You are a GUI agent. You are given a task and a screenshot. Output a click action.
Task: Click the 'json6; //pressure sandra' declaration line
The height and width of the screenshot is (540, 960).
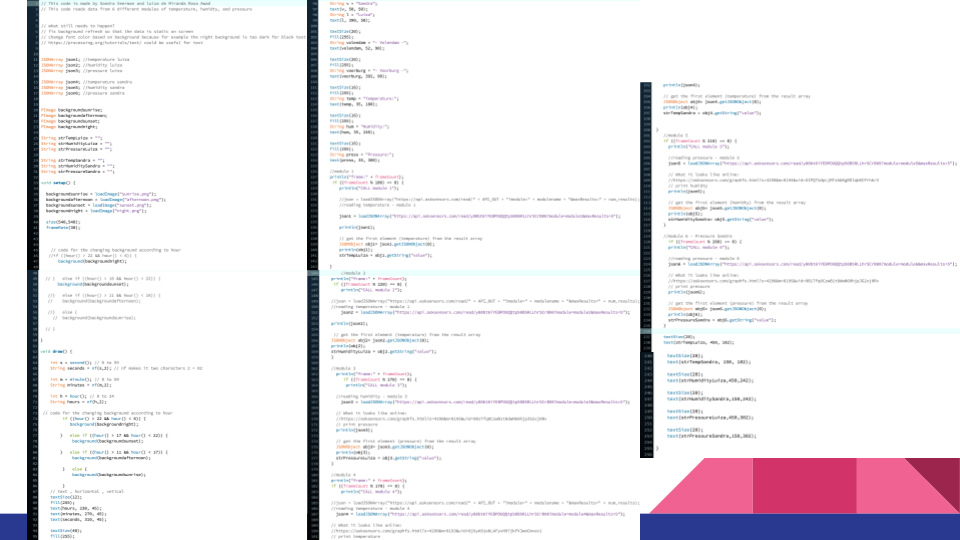click(x=83, y=93)
